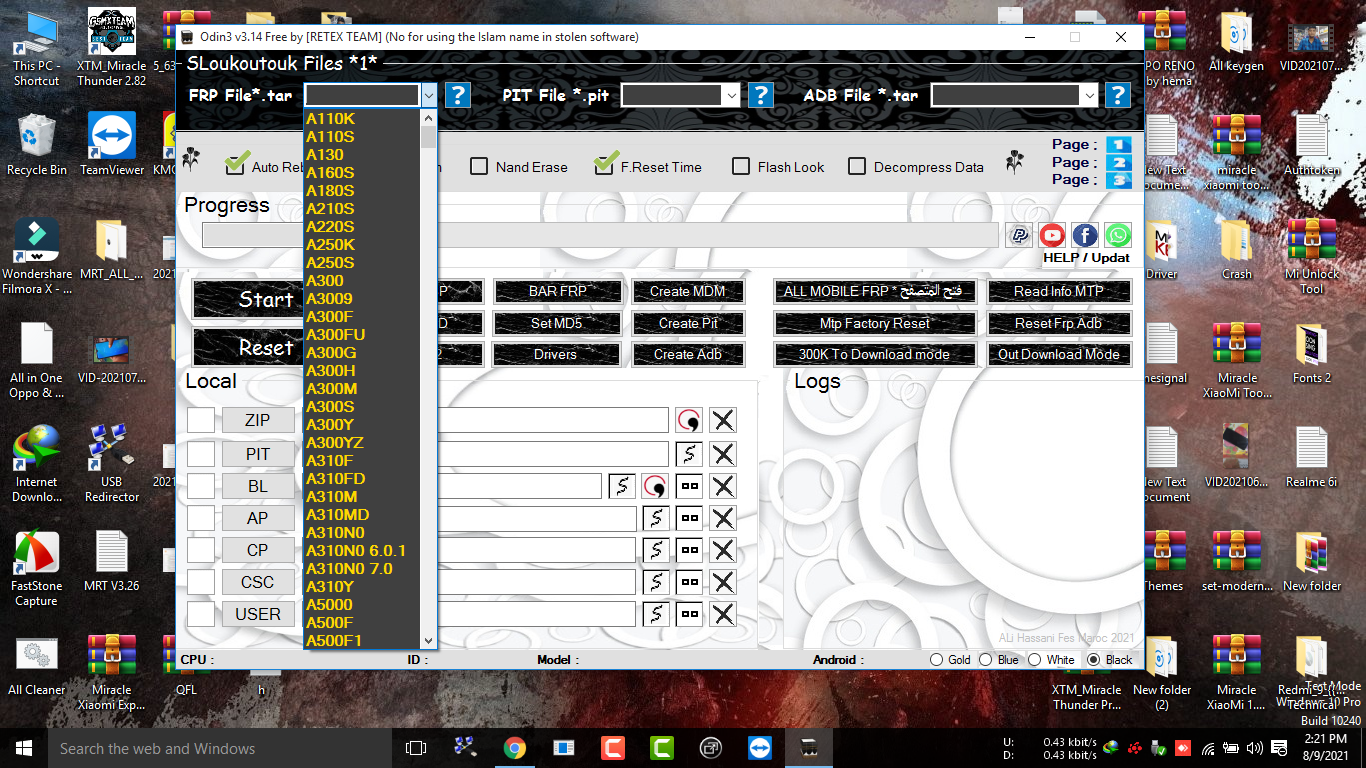Image resolution: width=1366 pixels, height=768 pixels.
Task: Open the Facebook icon near HELP
Action: coord(1085,235)
